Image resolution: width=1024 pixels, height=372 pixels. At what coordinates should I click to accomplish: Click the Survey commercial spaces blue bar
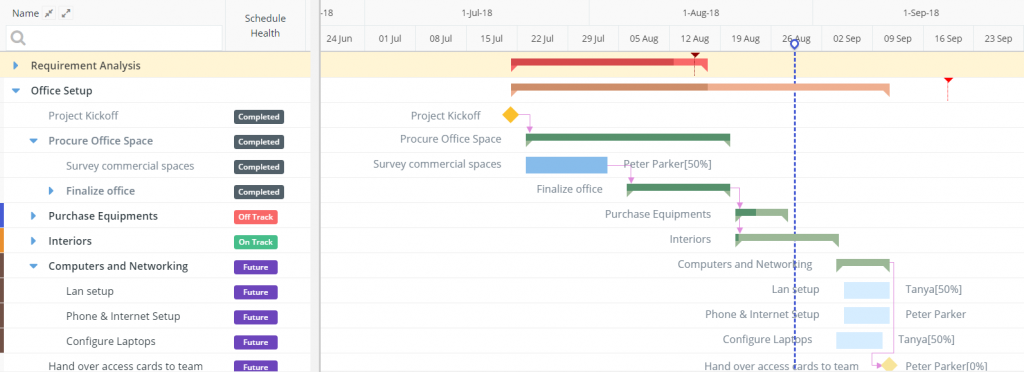point(566,165)
